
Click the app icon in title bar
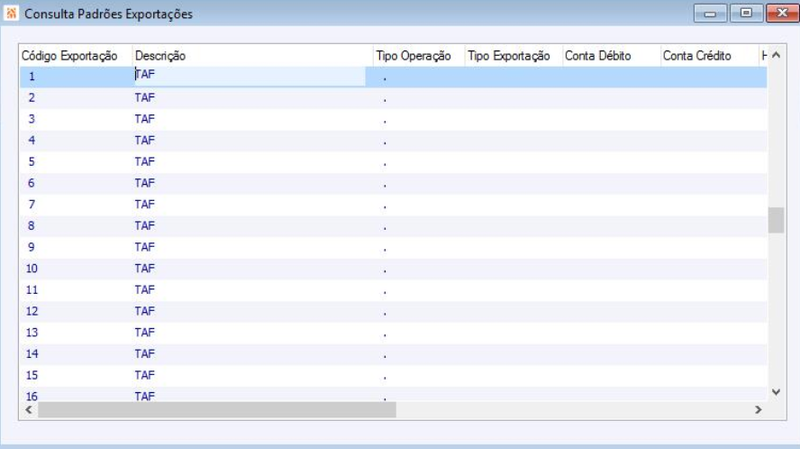(11, 13)
